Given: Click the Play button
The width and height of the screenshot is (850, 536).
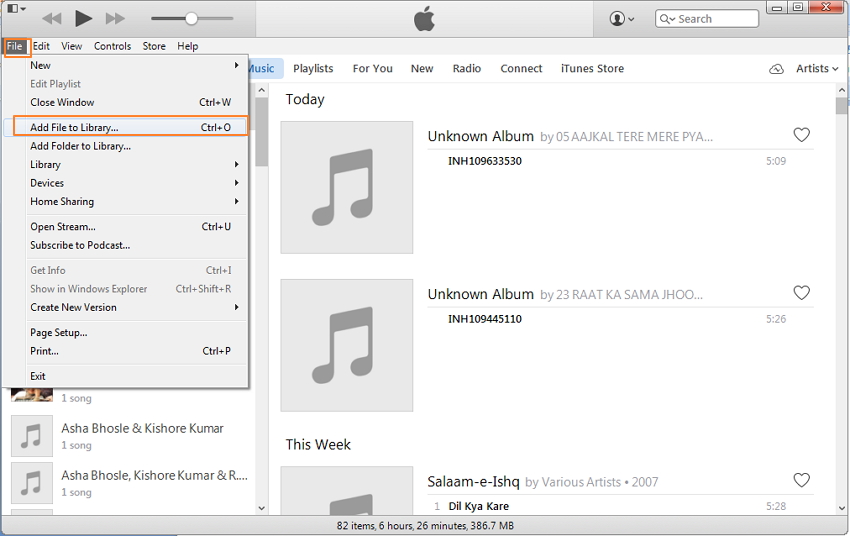Looking at the screenshot, I should [84, 18].
